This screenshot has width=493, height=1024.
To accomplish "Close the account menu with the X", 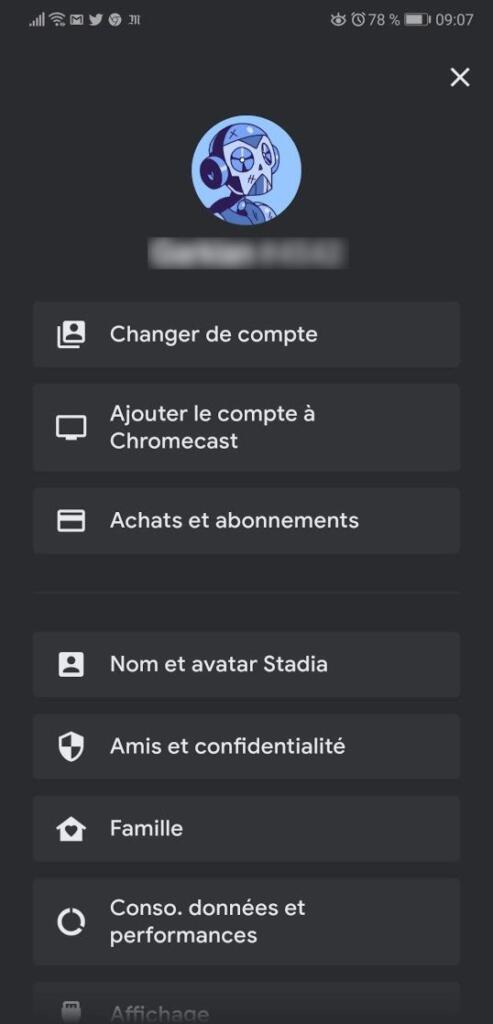I will (x=460, y=78).
